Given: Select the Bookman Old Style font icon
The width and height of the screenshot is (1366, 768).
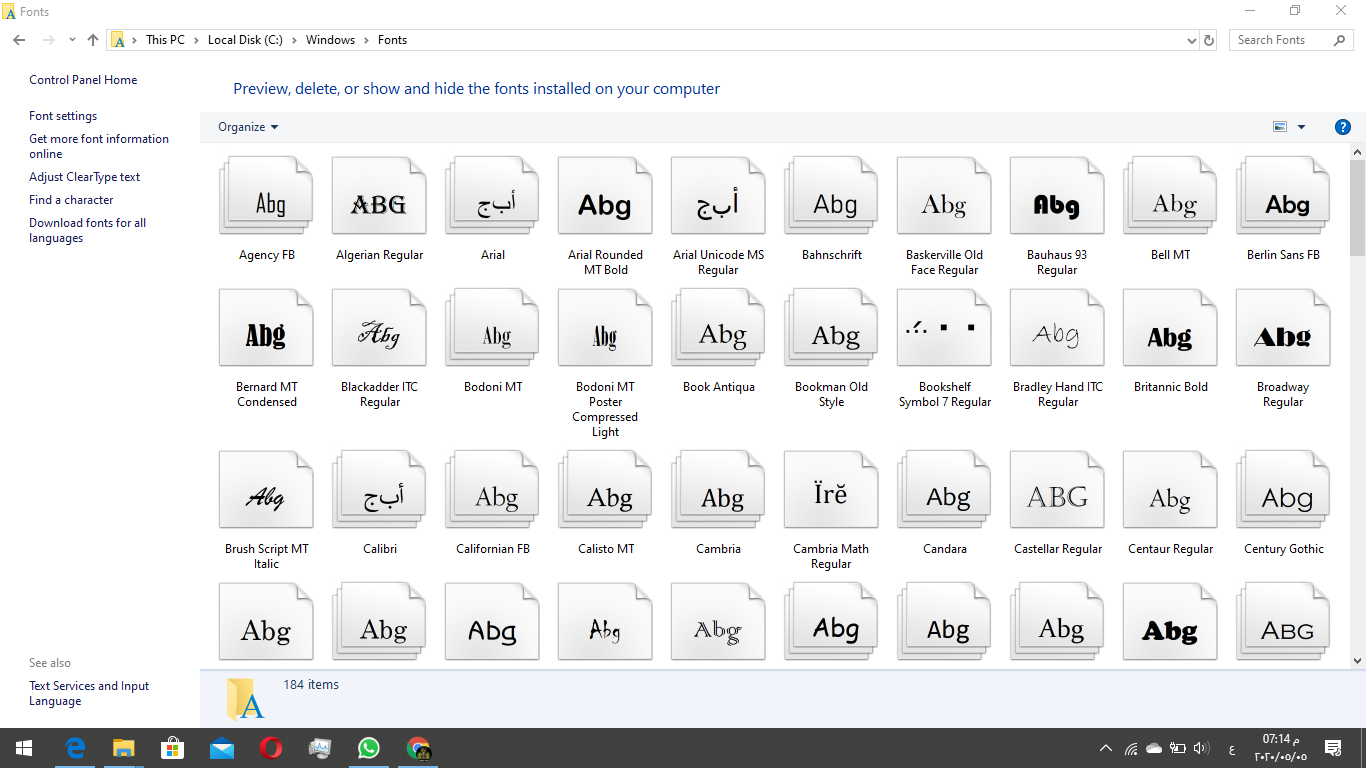Looking at the screenshot, I should coord(832,329).
